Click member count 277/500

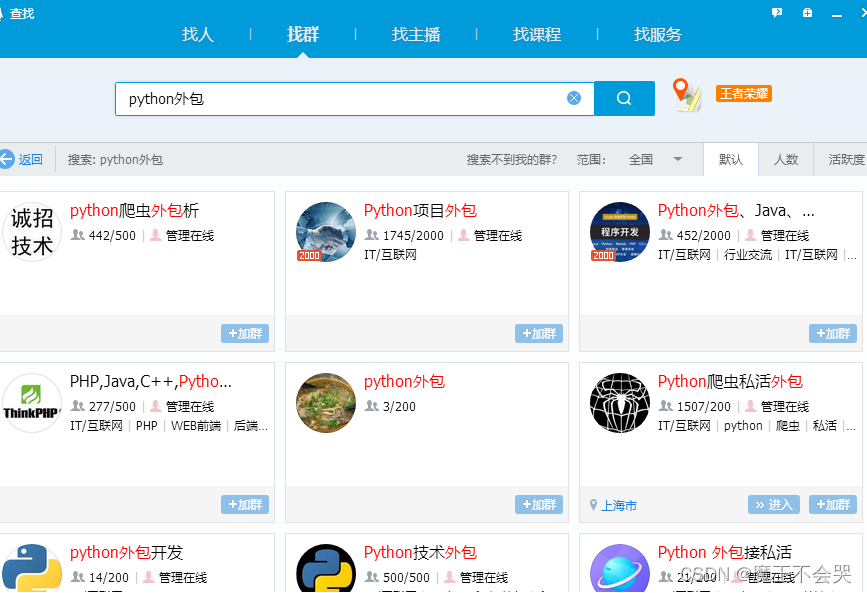tap(112, 407)
